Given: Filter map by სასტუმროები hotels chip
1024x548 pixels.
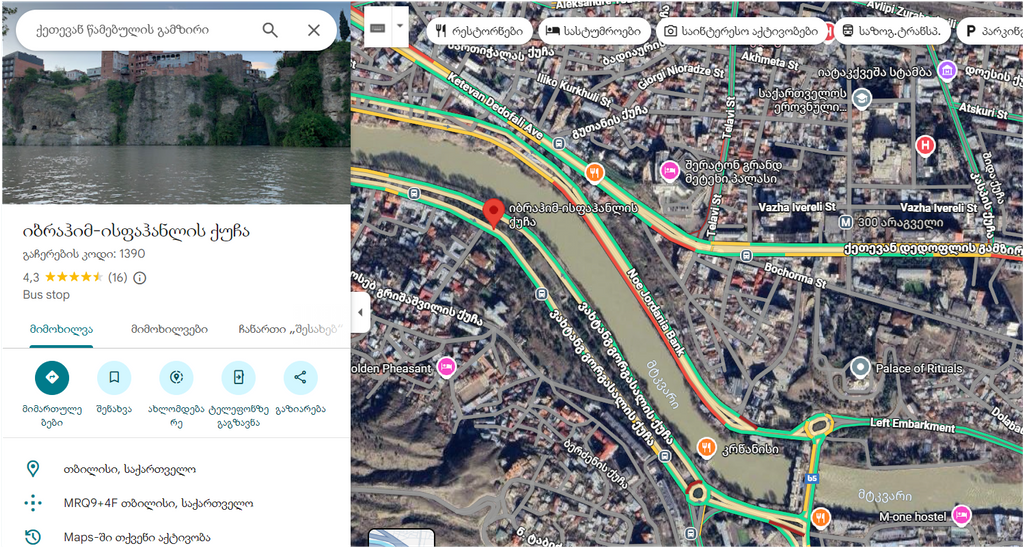Looking at the screenshot, I should click(x=594, y=31).
